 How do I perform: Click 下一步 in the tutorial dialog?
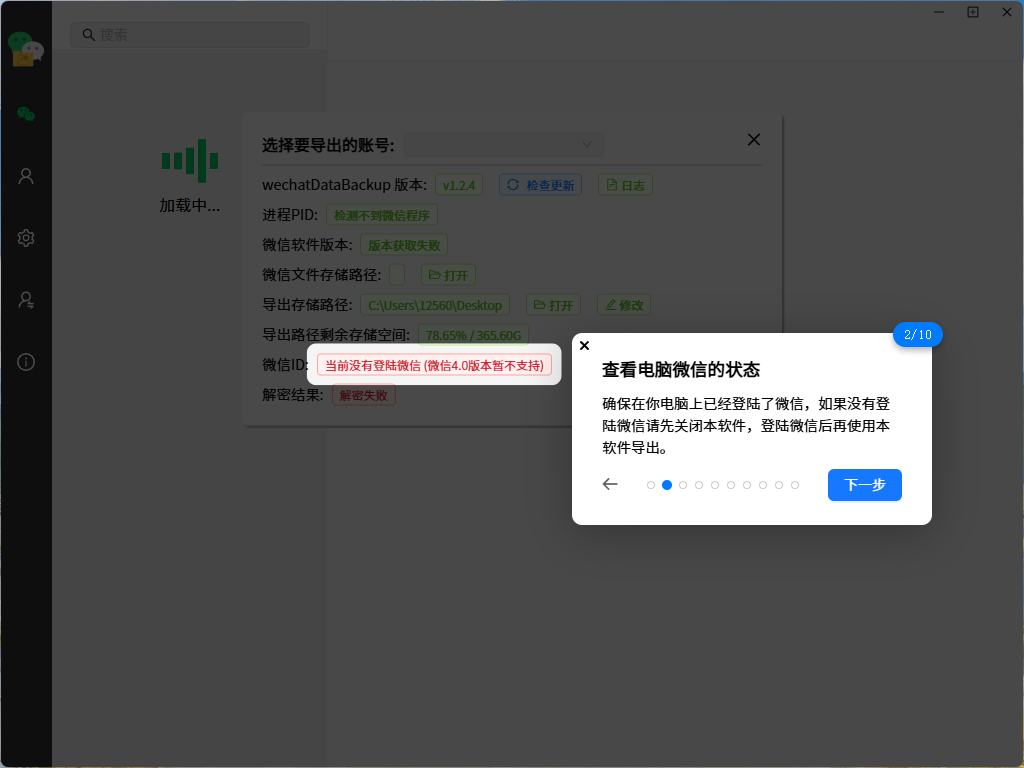click(864, 484)
